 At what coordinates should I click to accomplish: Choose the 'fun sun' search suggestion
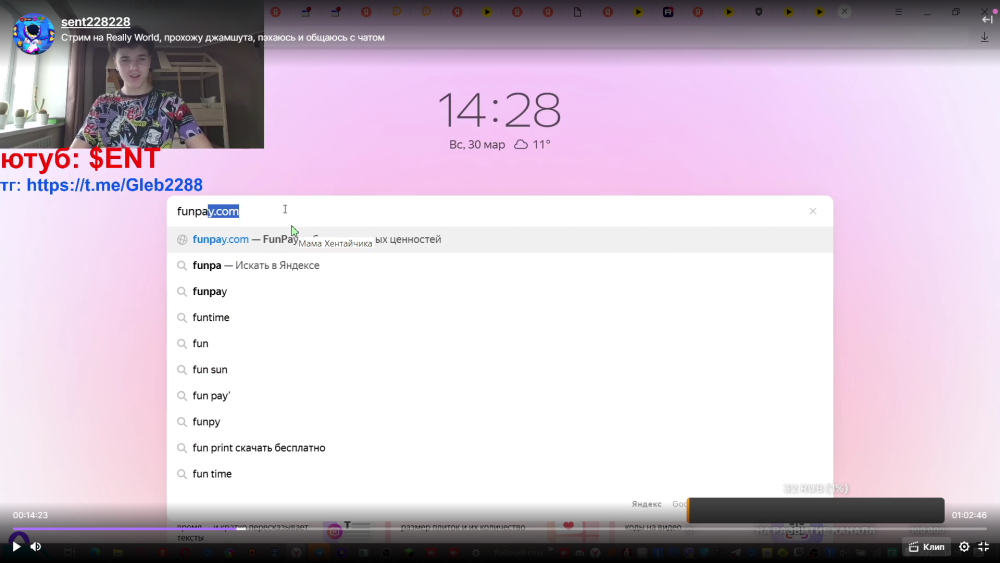pos(500,370)
